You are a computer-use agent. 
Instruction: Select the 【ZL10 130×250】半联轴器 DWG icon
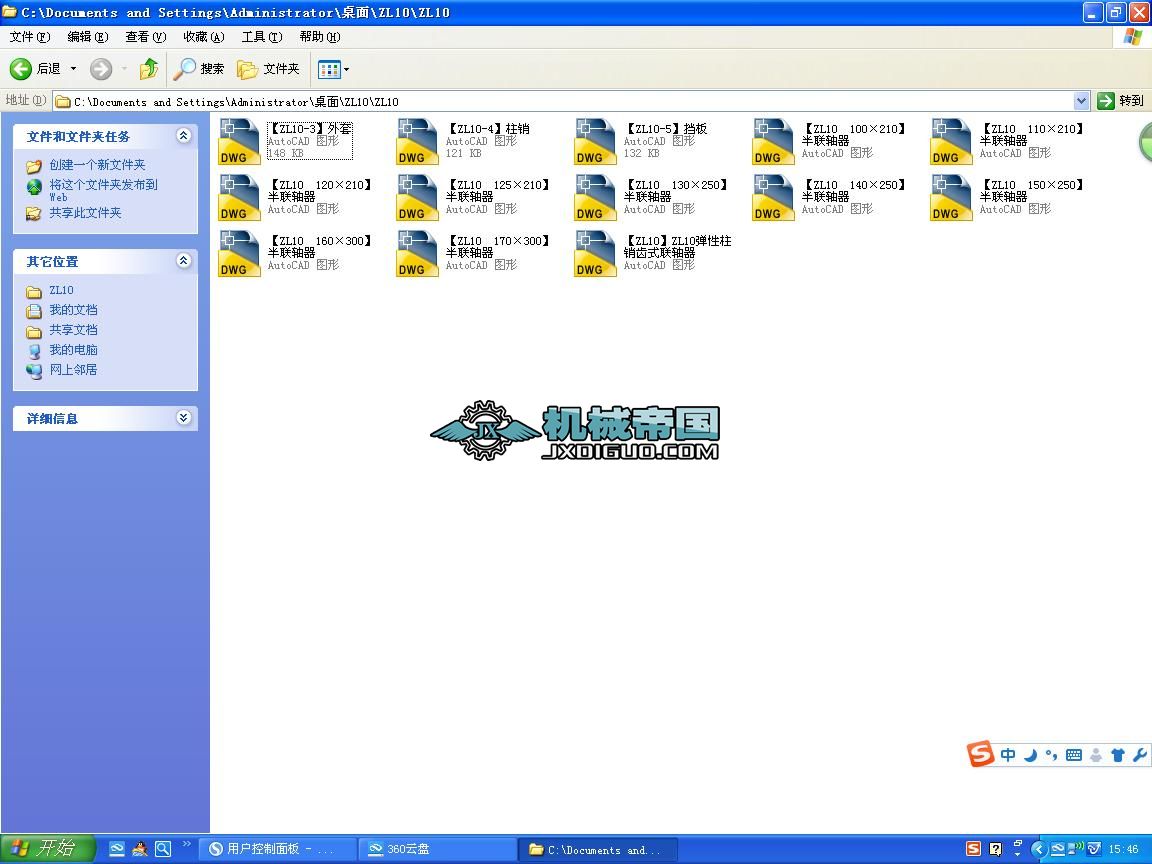(x=595, y=198)
